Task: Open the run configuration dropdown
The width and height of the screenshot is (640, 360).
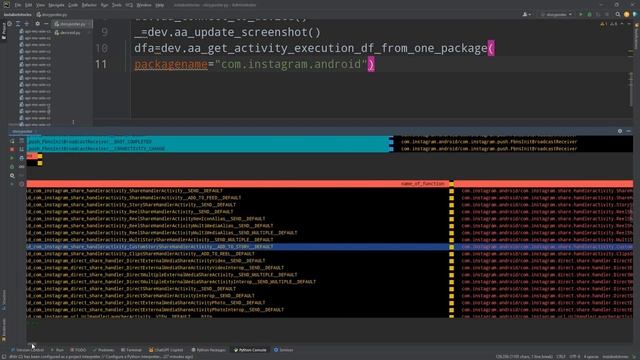Action: (x=556, y=14)
